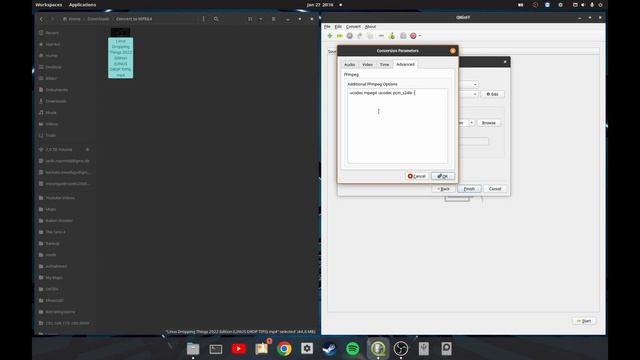This screenshot has width=640, height=360.
Task: Confirm parameters with the OK button
Action: point(443,176)
